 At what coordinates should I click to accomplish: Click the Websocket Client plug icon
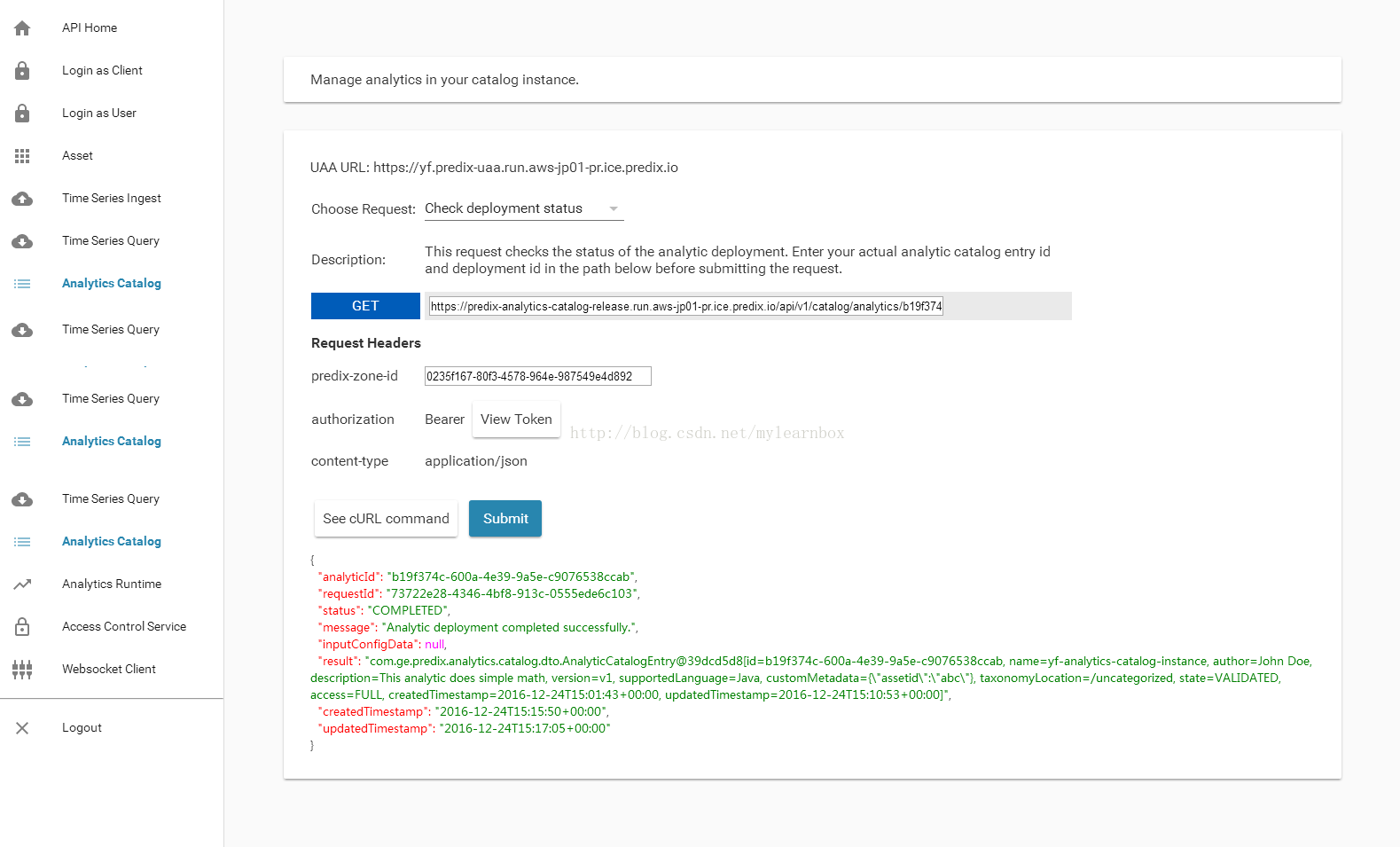22,670
